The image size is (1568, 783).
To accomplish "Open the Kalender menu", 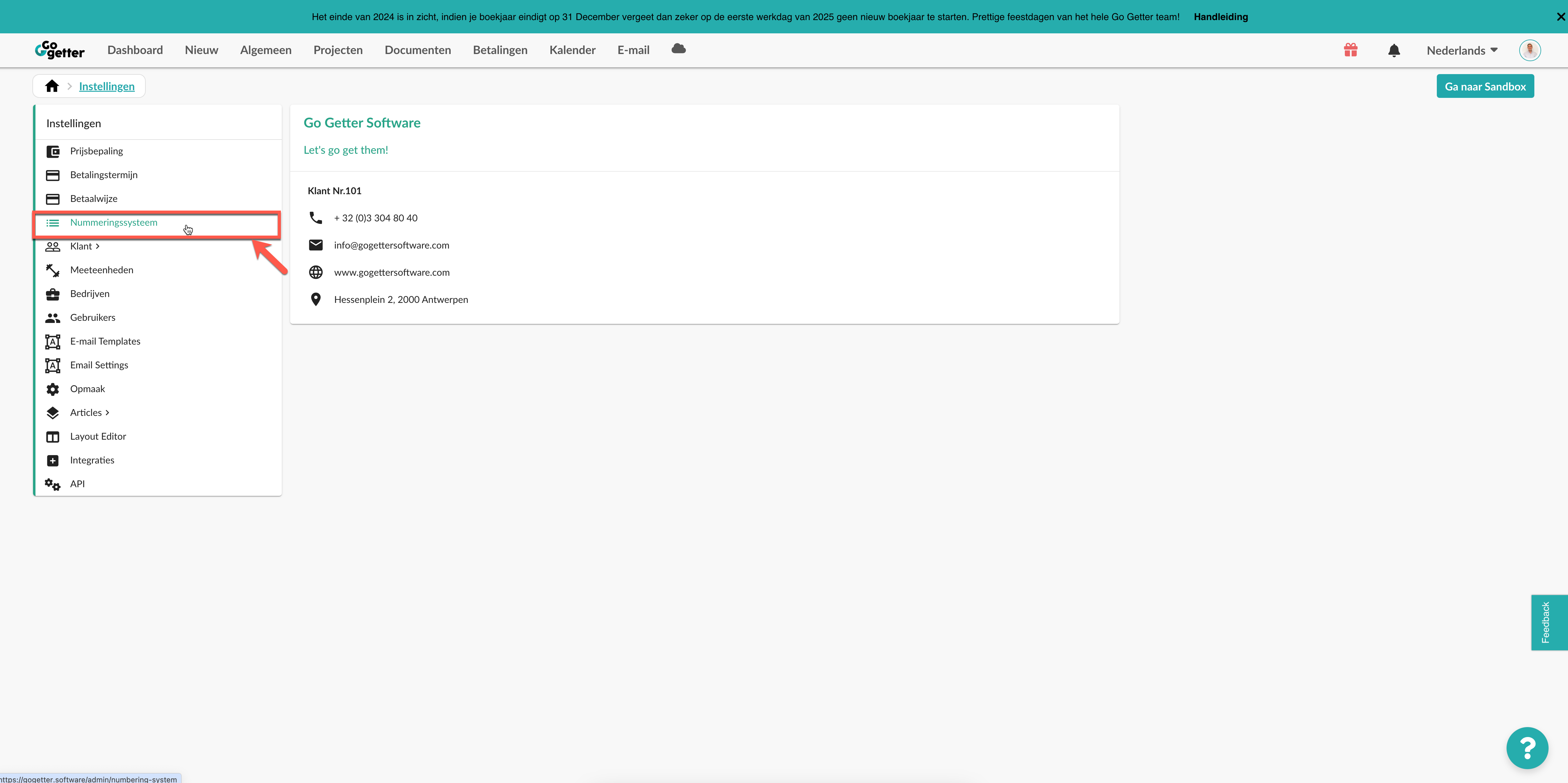I will tap(572, 50).
